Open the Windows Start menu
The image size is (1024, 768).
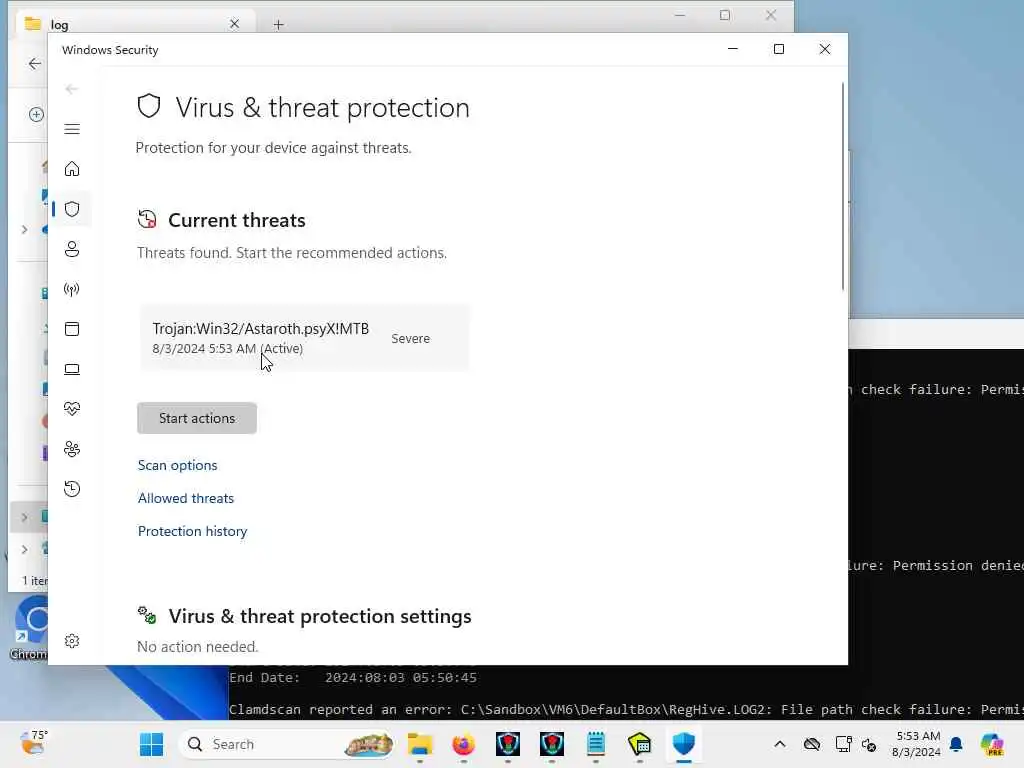coord(152,744)
